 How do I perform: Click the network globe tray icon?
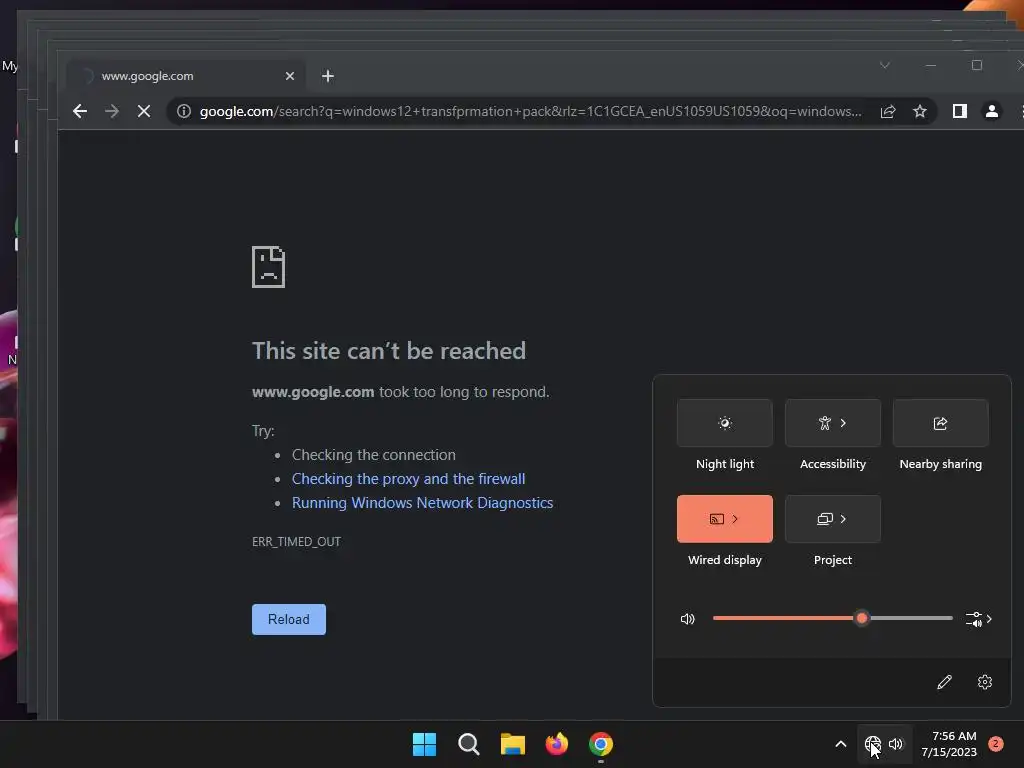872,744
